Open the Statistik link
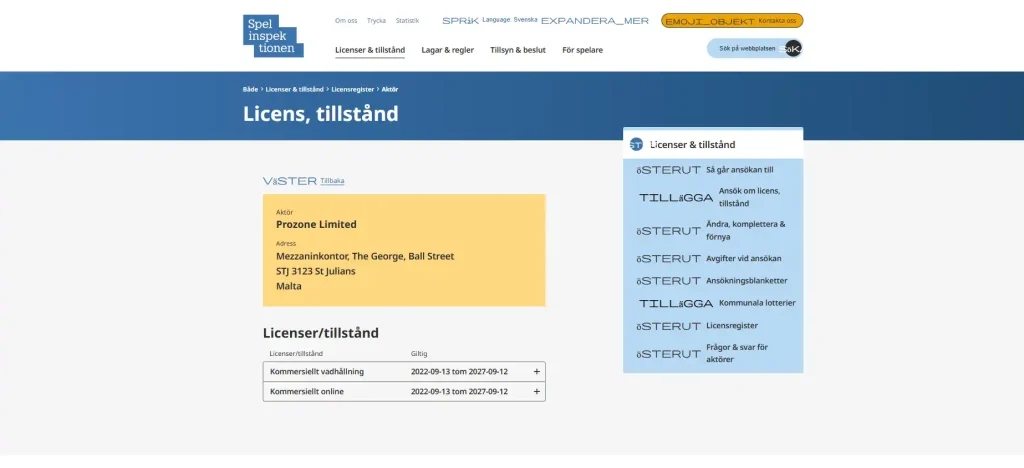1024x468 pixels. point(408,21)
